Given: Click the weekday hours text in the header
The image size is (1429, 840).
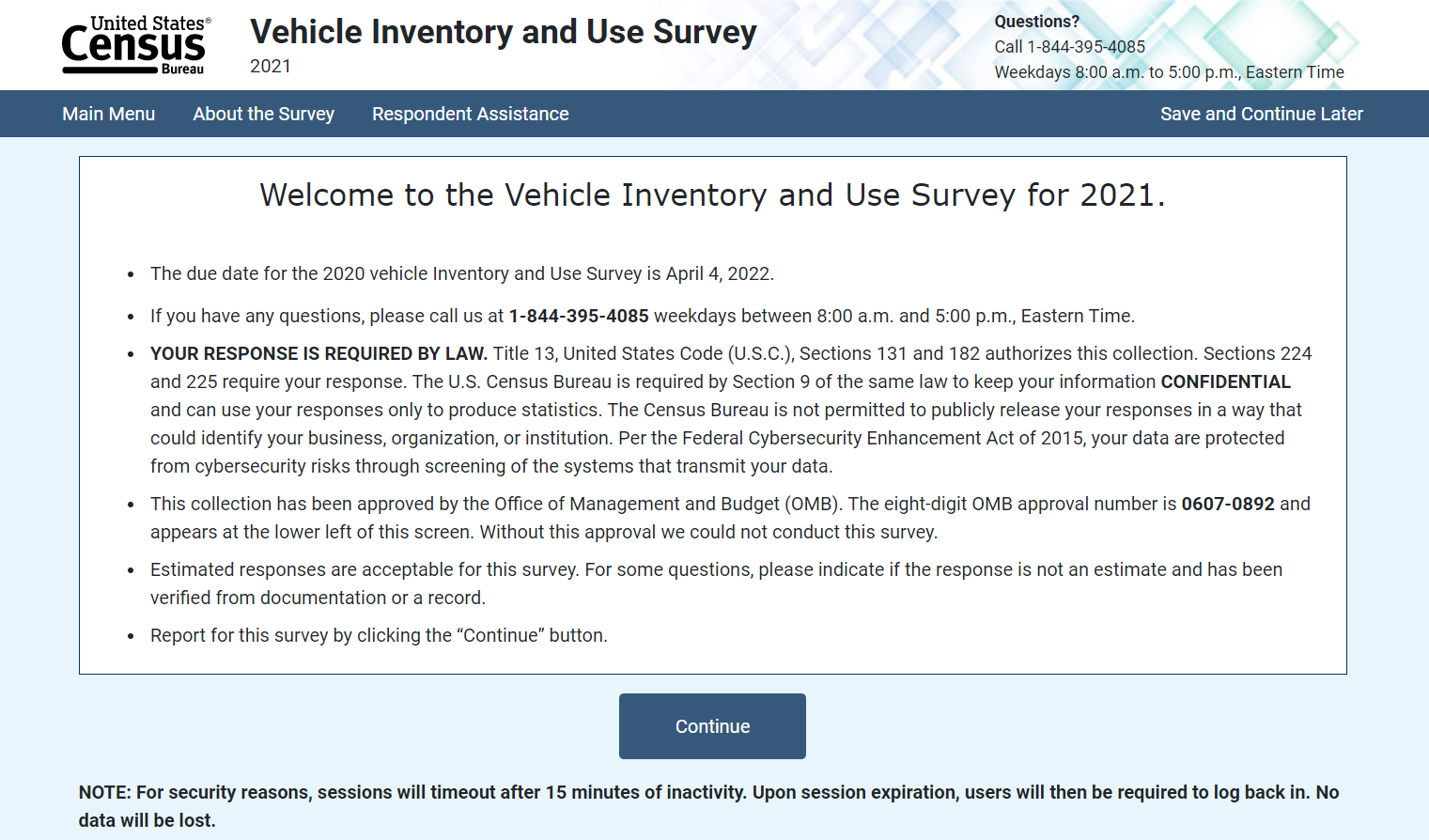Looking at the screenshot, I should pos(1169,72).
